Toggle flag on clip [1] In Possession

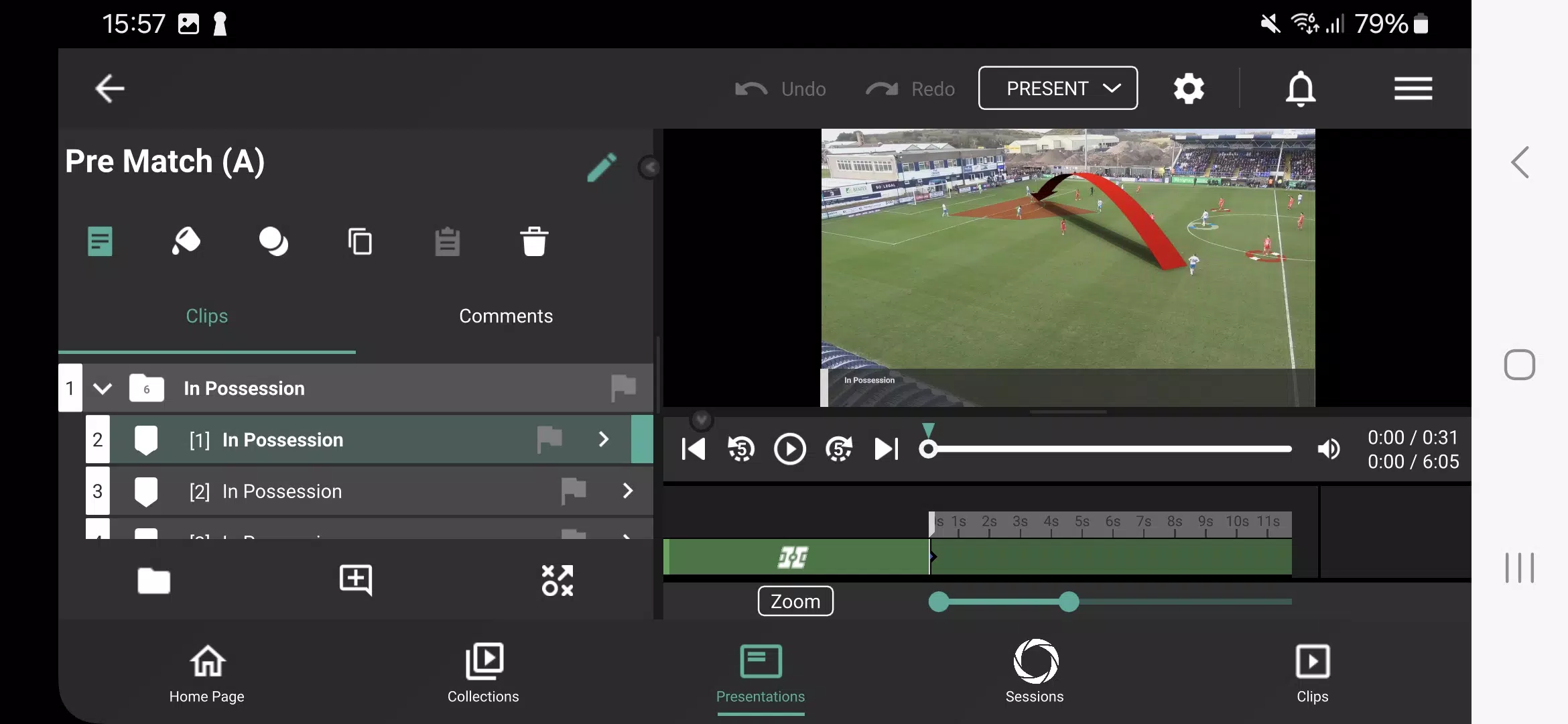pos(549,440)
